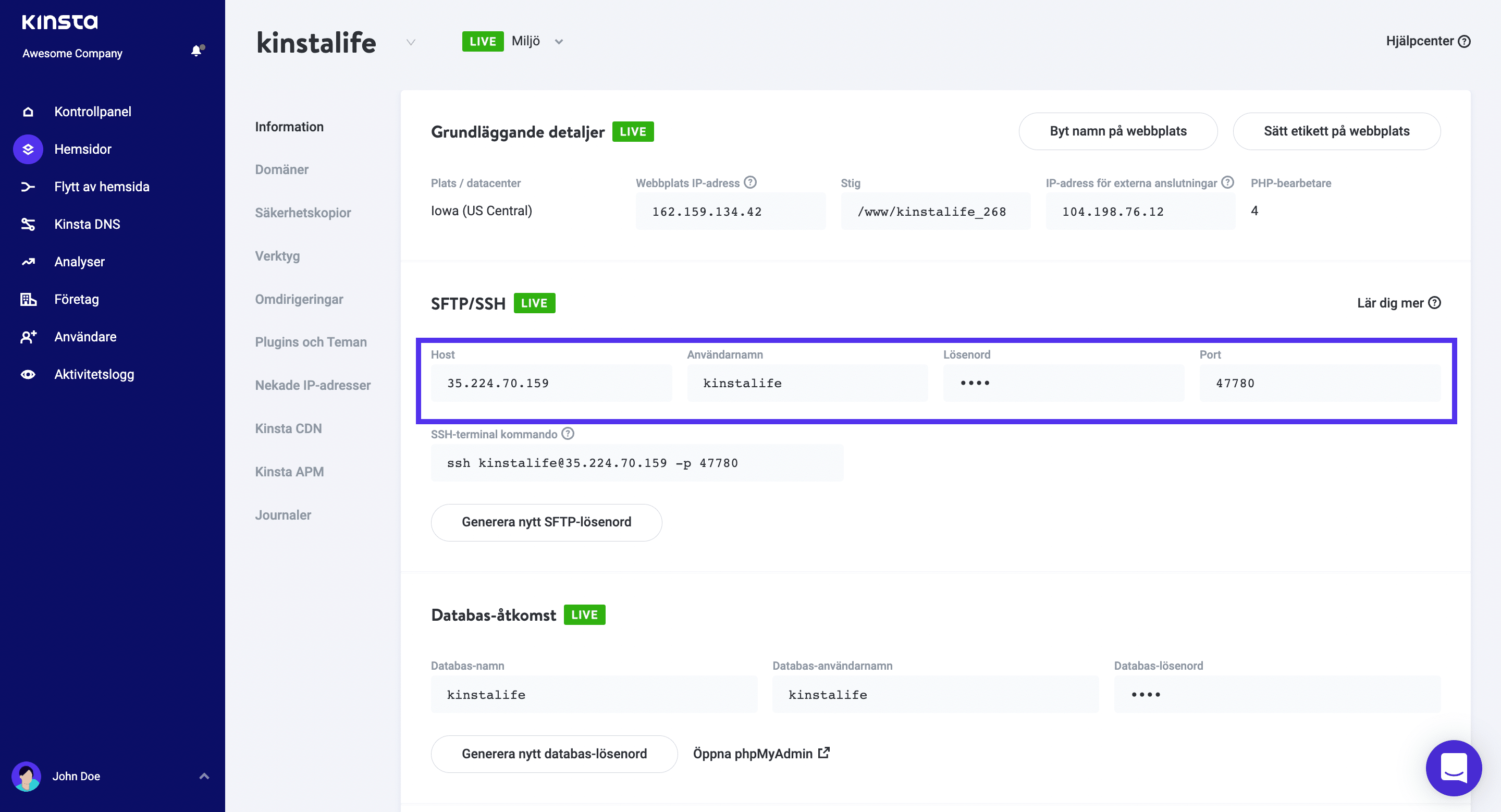Open Flytt av hemsida
1501x812 pixels.
click(102, 187)
